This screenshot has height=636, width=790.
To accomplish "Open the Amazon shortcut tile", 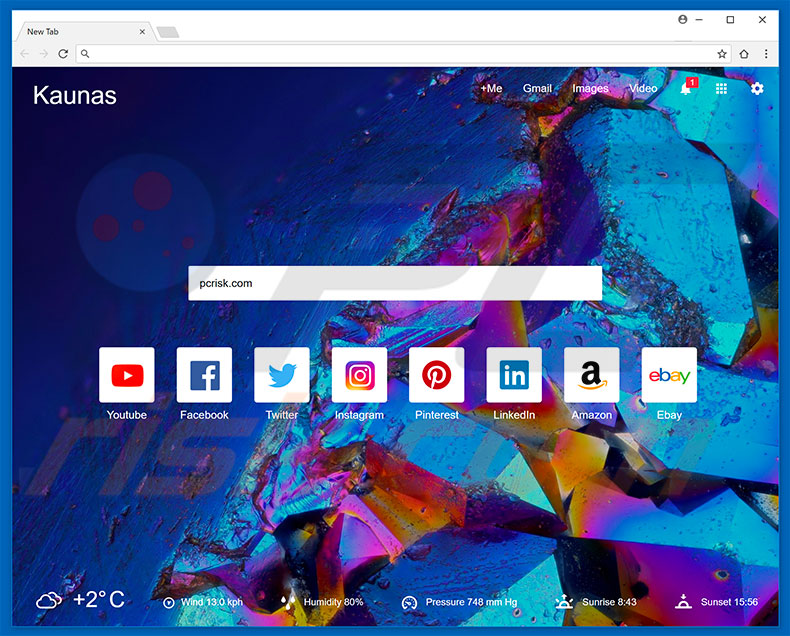I will tap(592, 375).
